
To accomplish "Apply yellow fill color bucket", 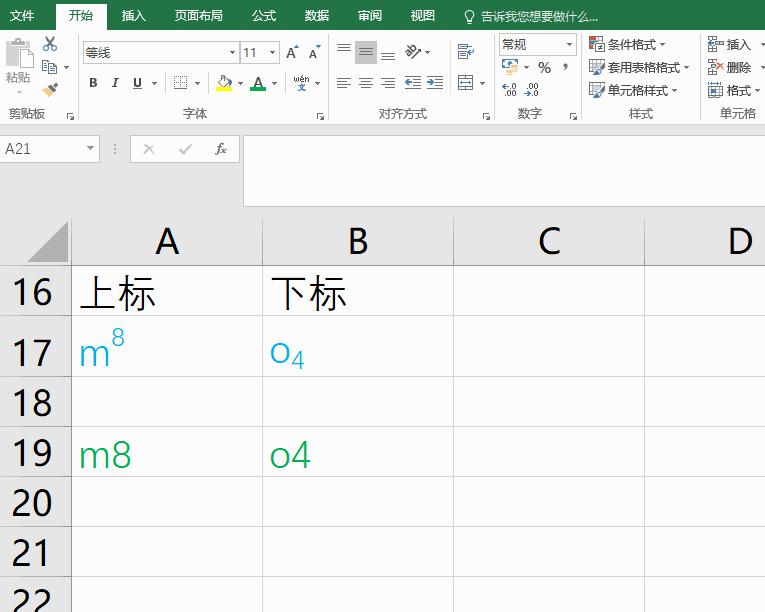I will point(224,83).
